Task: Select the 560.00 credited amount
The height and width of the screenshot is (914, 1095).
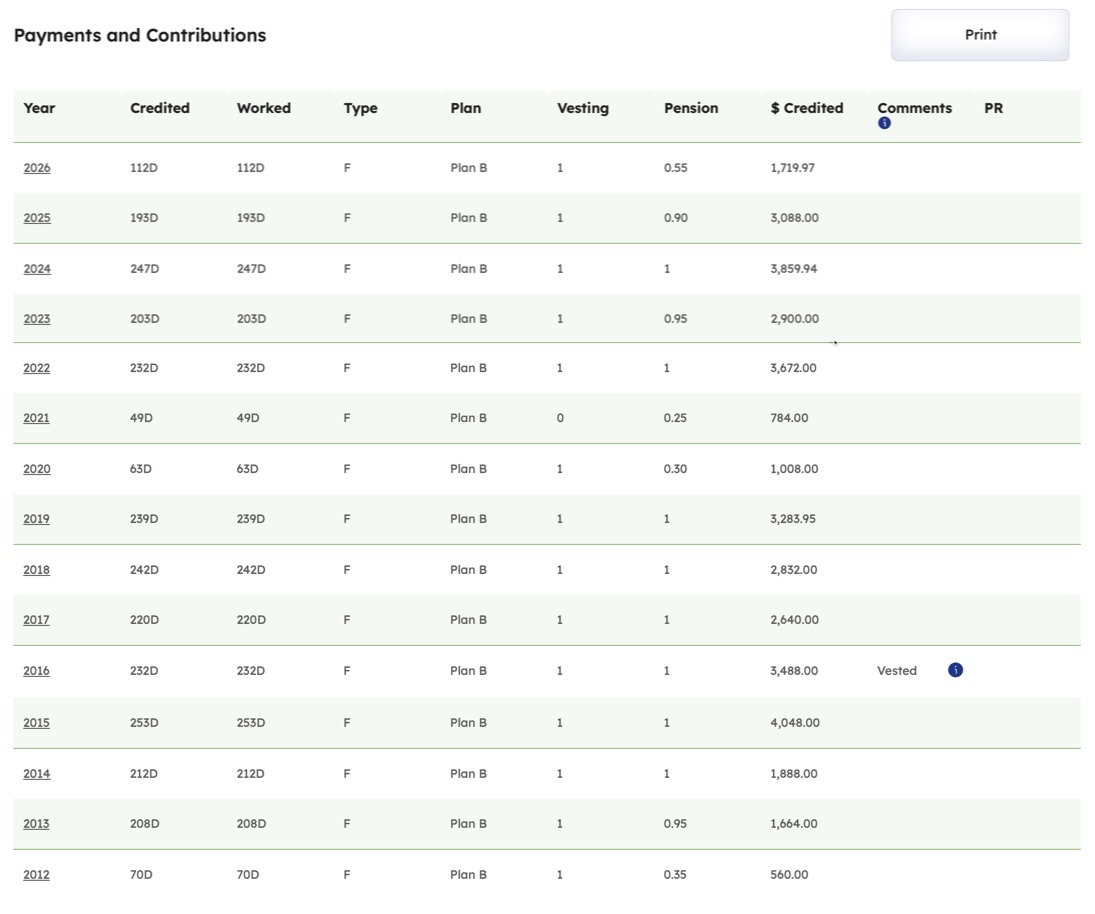Action: (x=789, y=874)
